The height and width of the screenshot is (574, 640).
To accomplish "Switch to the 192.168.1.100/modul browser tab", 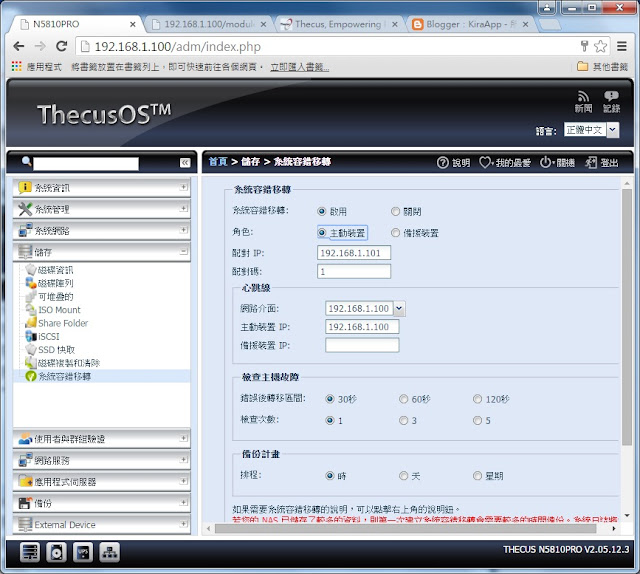I will [208, 24].
